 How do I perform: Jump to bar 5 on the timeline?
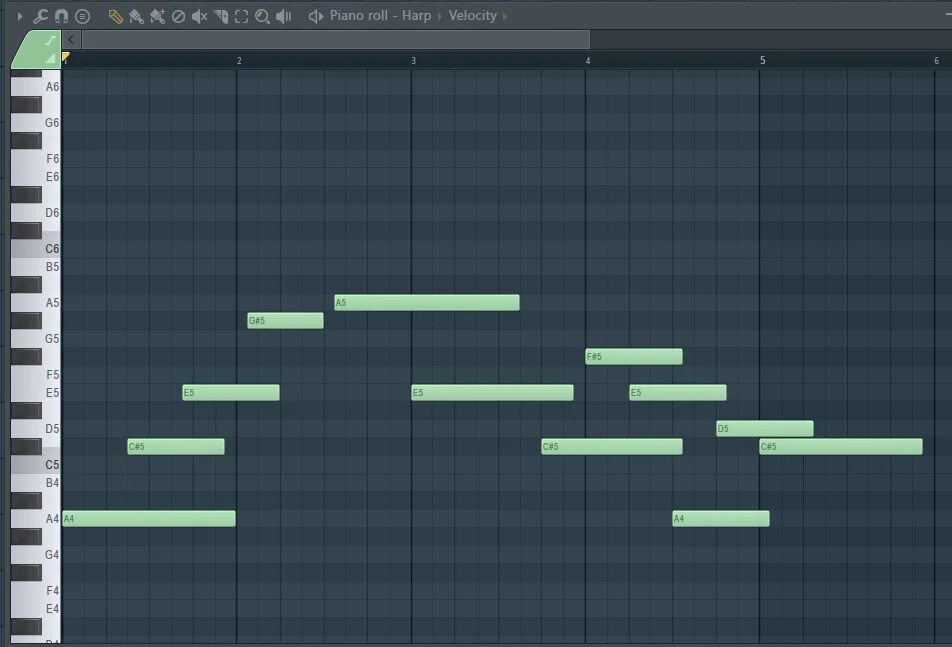click(x=763, y=61)
